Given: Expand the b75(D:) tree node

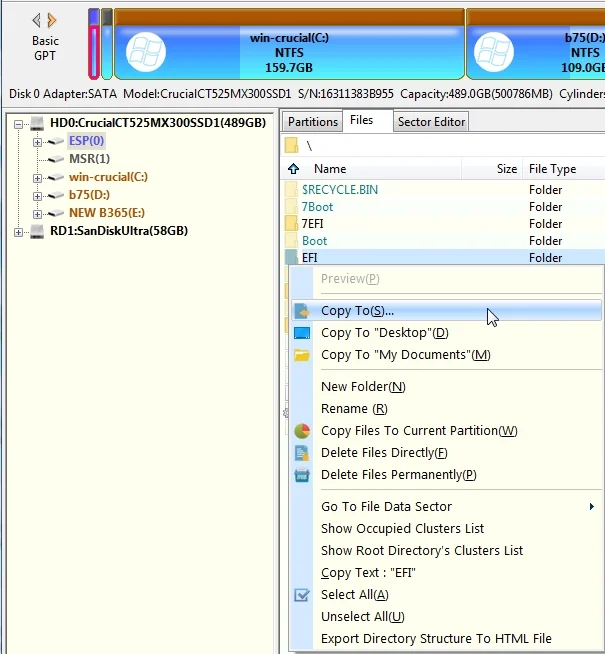Looking at the screenshot, I should [x=37, y=196].
